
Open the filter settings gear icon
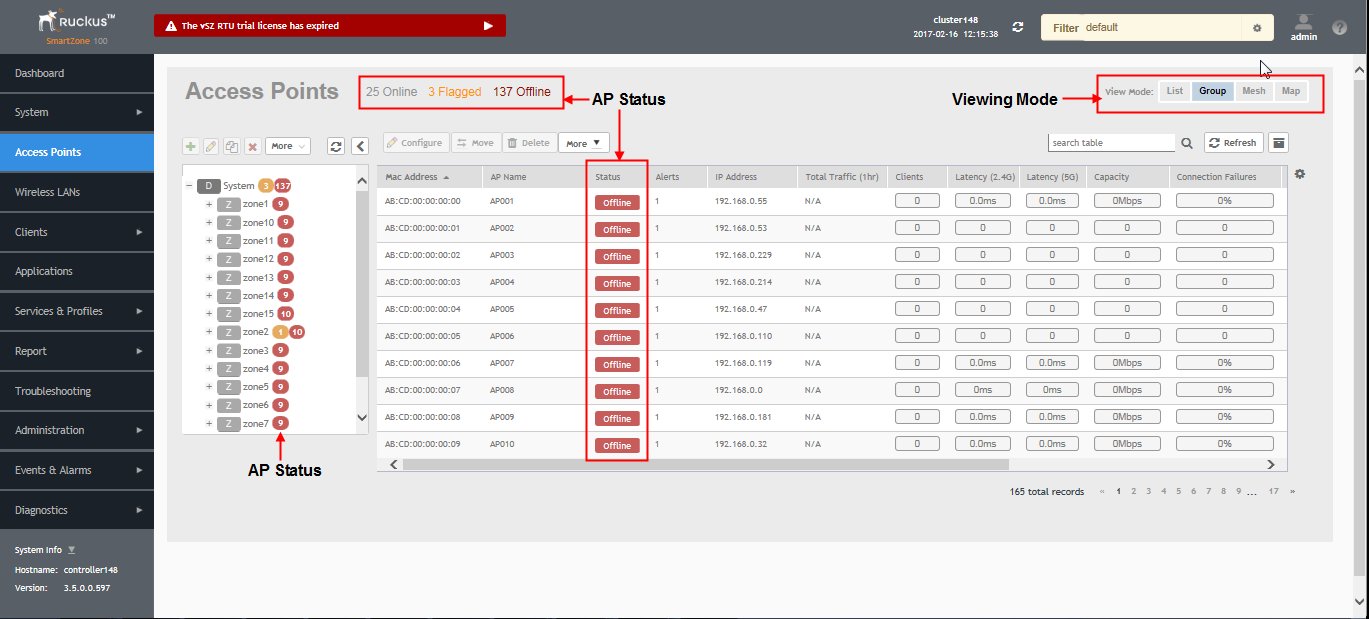pos(1257,28)
